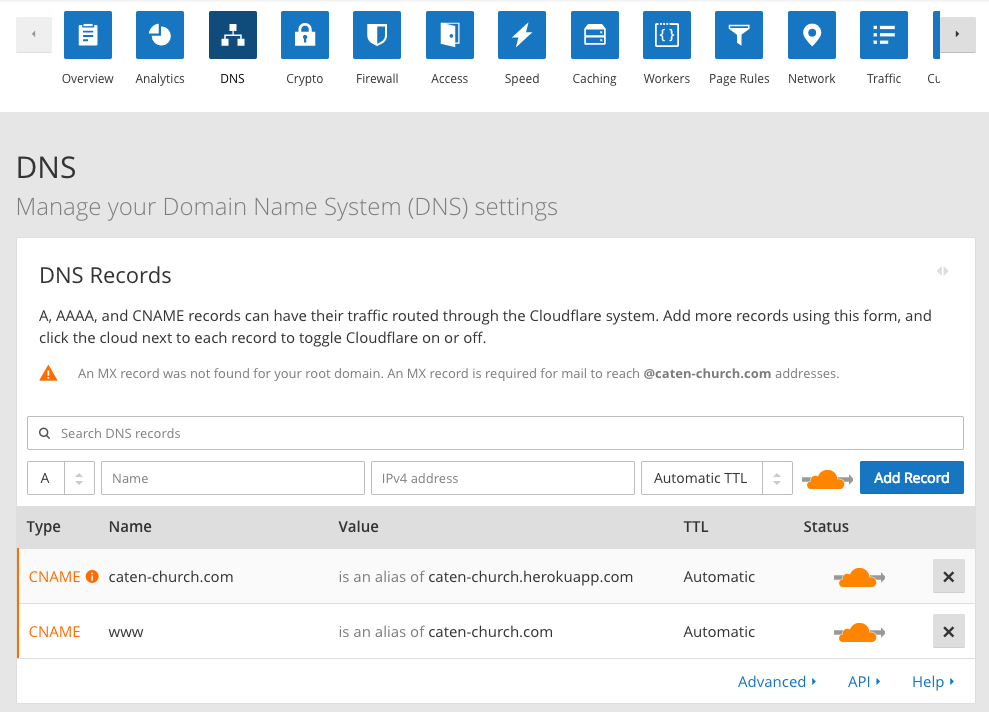Switch to the Traffic tab
This screenshot has width=989, height=712.
point(884,36)
